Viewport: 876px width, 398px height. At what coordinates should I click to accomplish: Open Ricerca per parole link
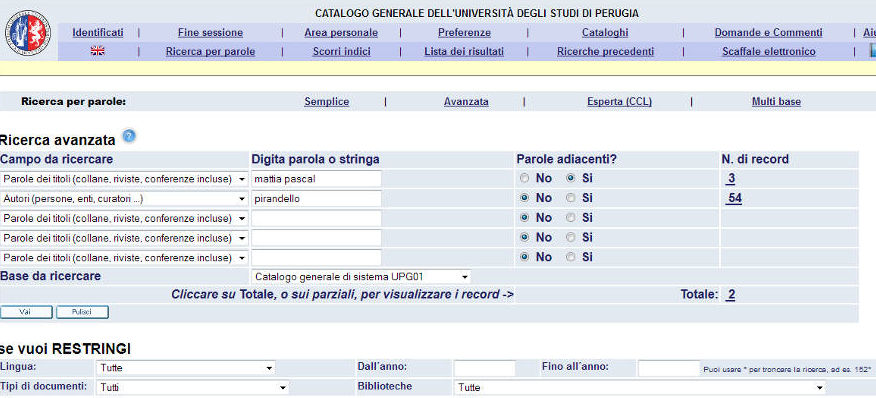pyautogui.click(x=211, y=51)
